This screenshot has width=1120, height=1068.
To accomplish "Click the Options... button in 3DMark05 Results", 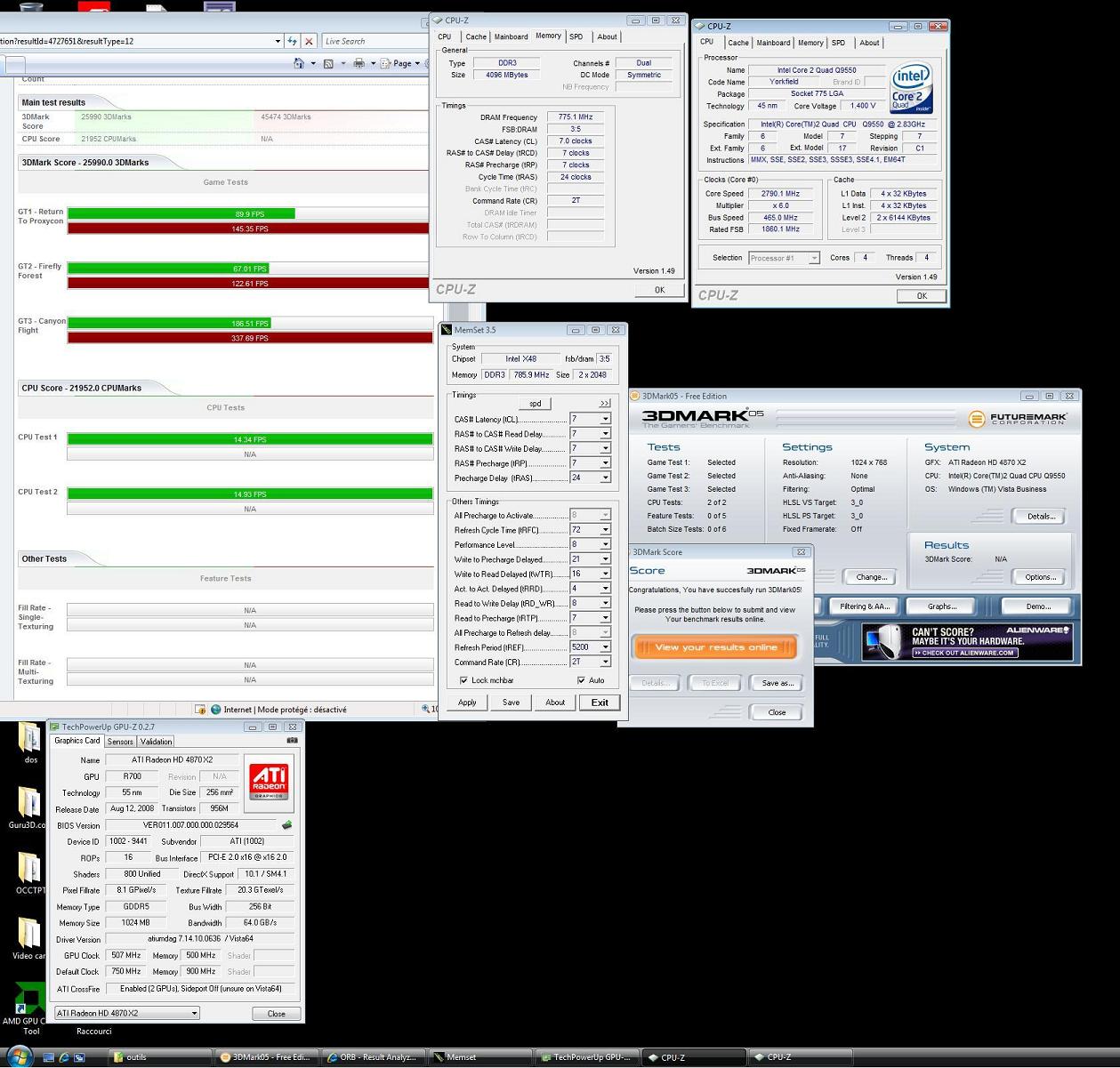I will 1040,577.
